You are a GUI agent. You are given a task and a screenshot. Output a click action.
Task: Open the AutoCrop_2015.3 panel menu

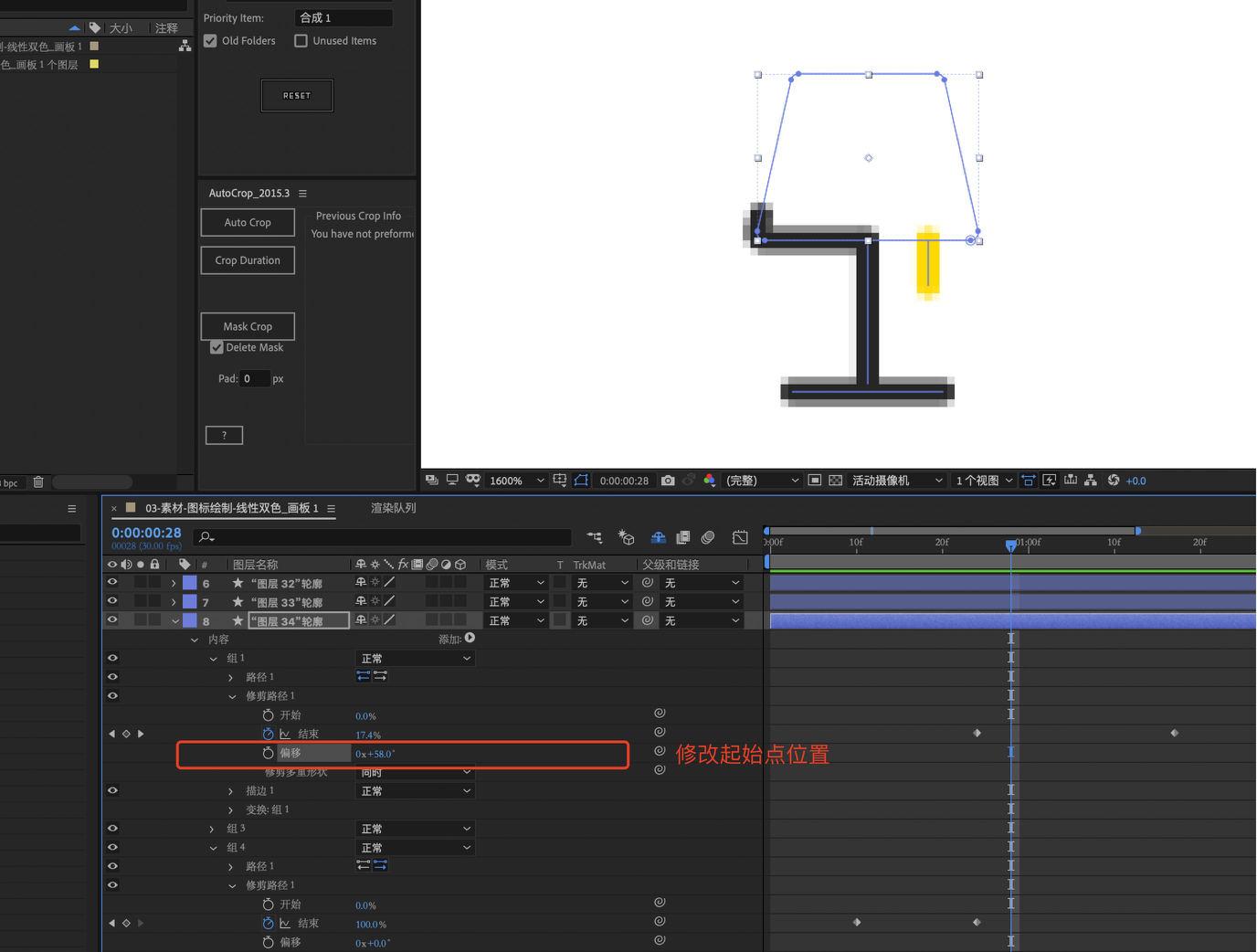[303, 194]
